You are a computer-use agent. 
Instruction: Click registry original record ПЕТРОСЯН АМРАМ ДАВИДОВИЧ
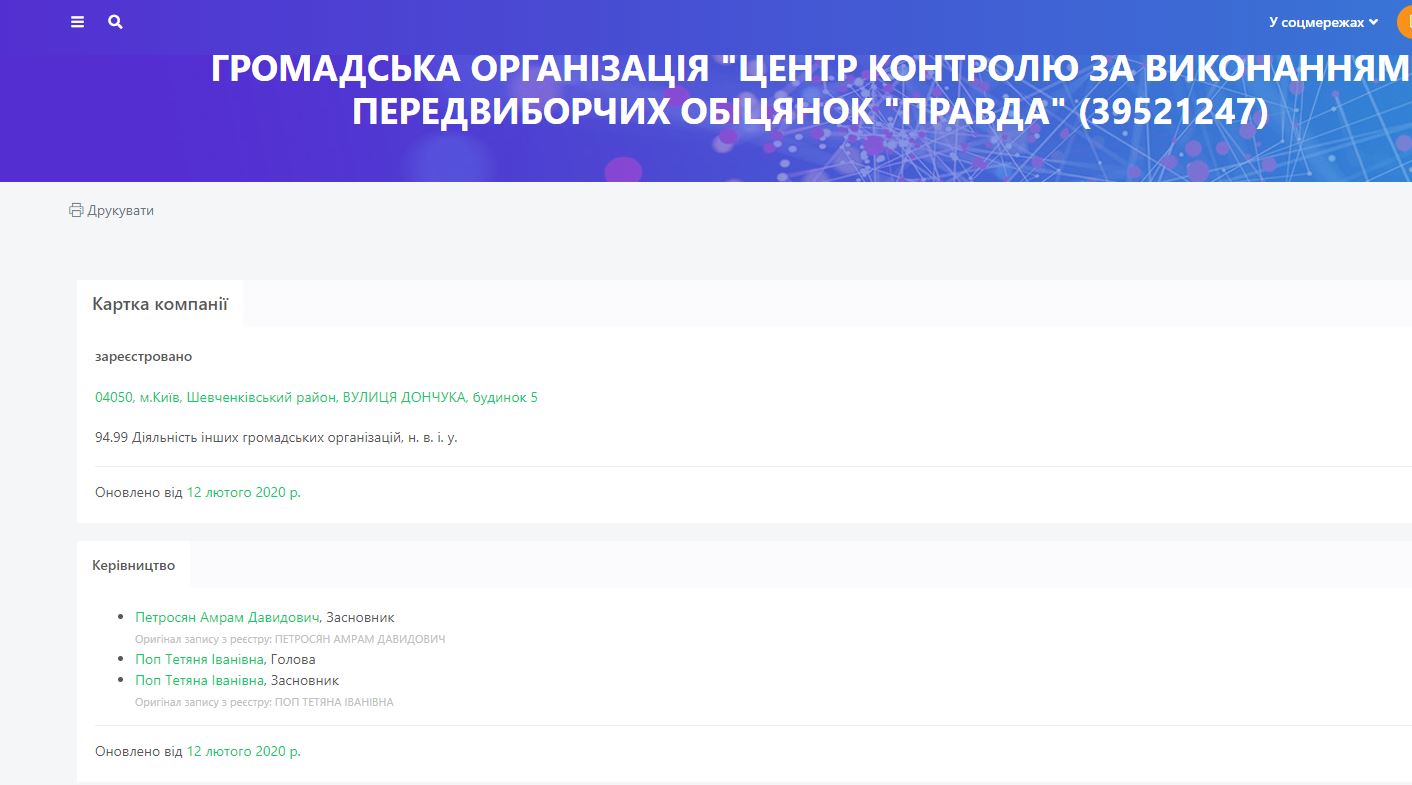point(290,639)
